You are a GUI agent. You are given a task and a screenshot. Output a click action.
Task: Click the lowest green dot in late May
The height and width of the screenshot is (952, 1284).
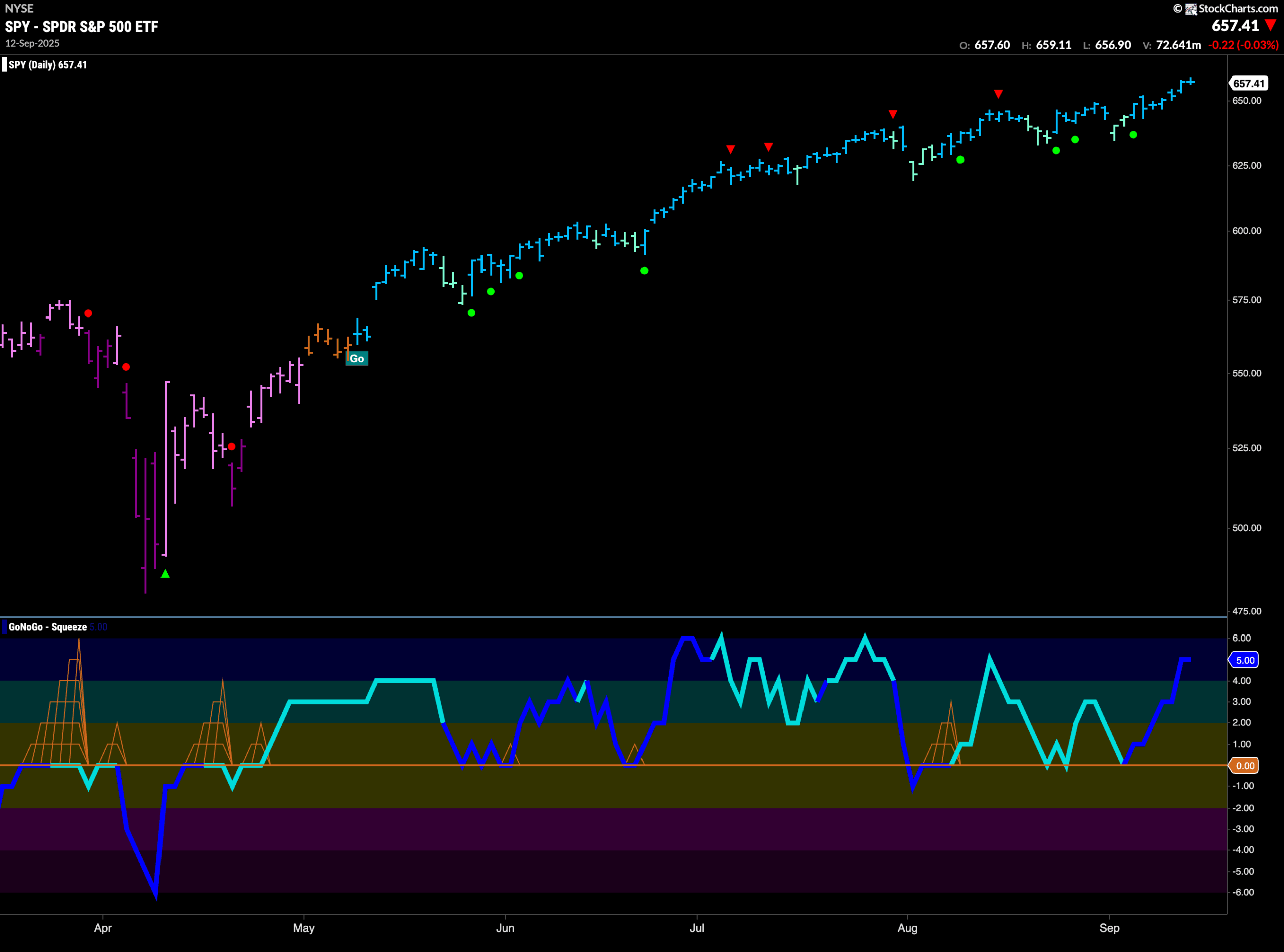[471, 313]
